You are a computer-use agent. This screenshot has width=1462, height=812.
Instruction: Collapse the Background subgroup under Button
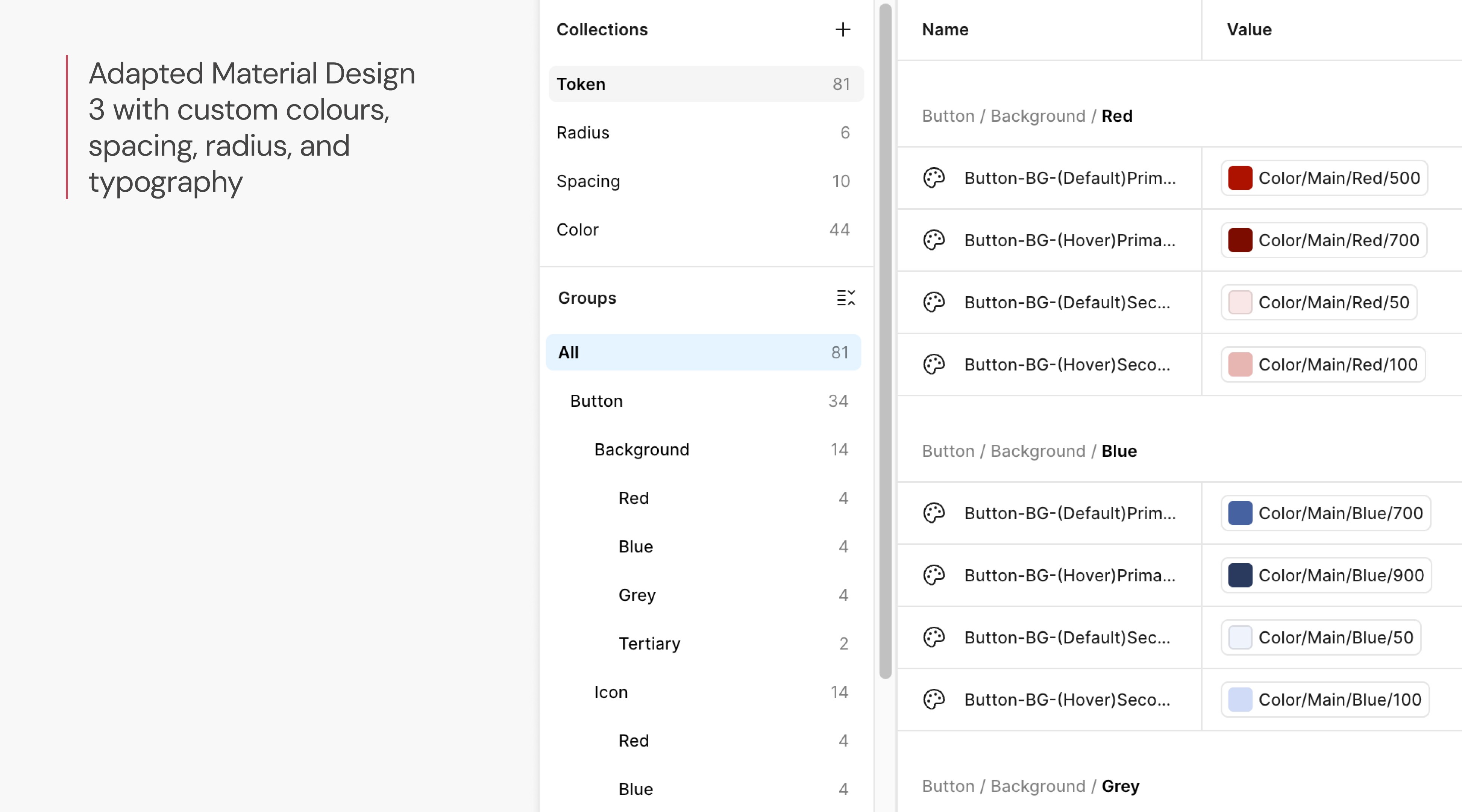tap(642, 449)
